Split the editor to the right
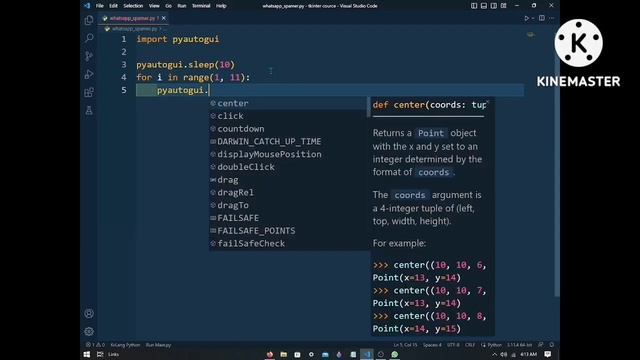Viewport: 640px width, 360px height. click(542, 18)
